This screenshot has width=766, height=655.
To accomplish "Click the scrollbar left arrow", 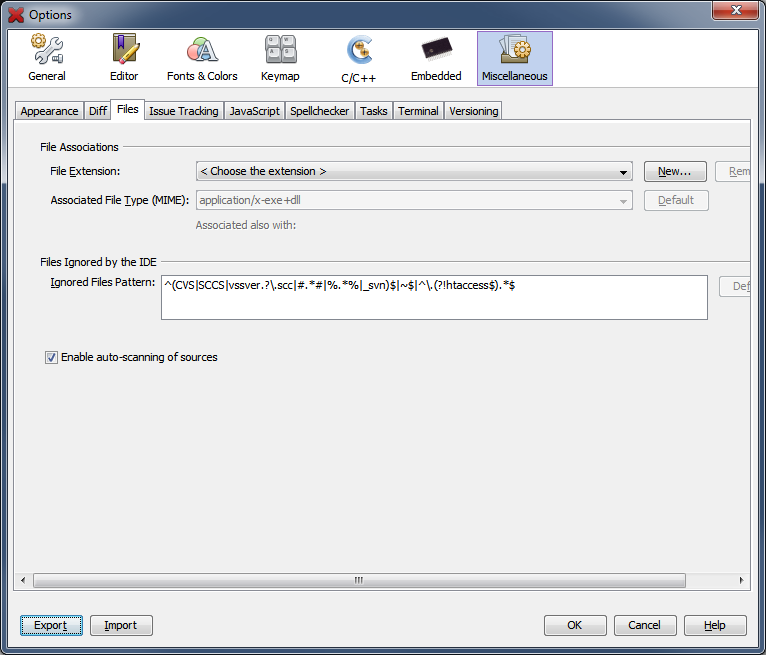I will click(23, 580).
